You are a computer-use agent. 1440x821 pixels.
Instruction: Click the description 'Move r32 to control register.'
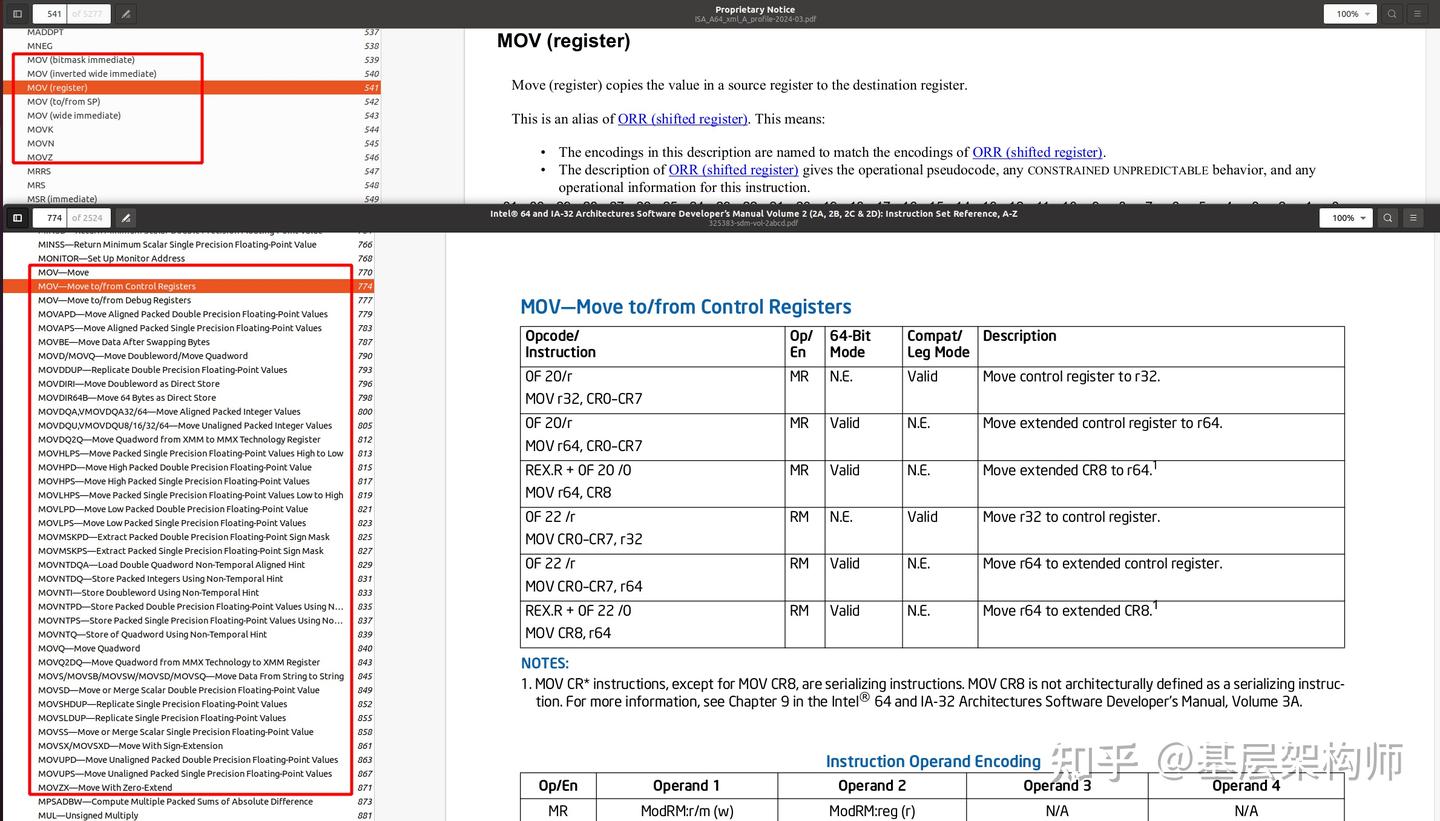pyautogui.click(x=1071, y=517)
